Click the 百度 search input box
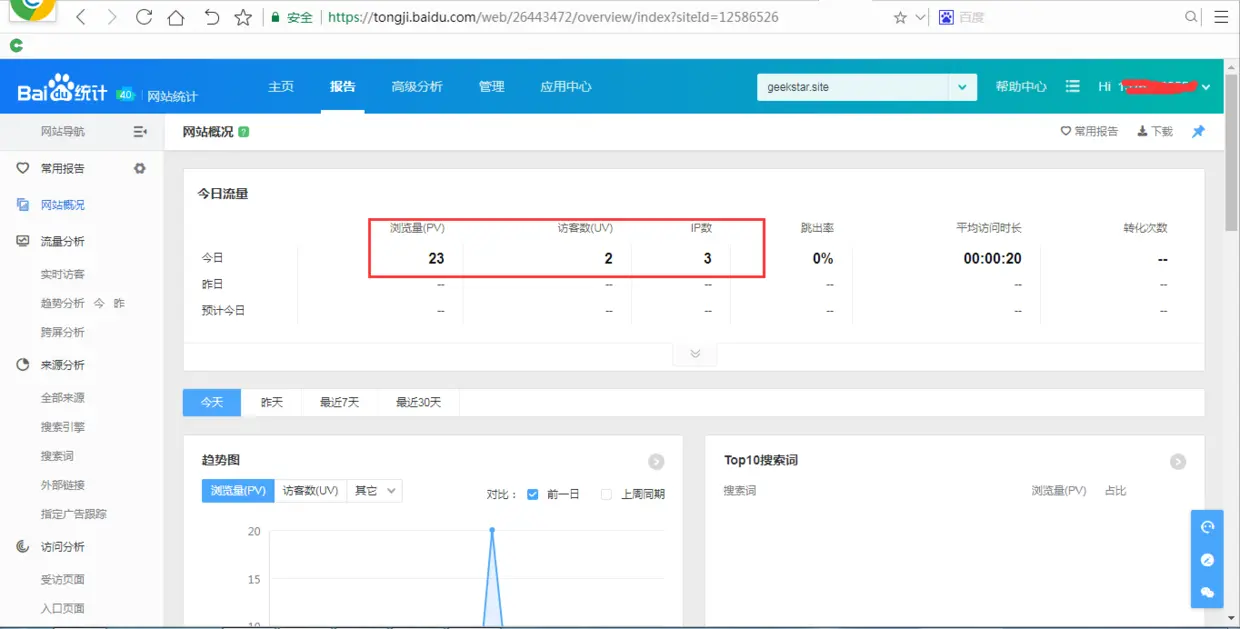Image resolution: width=1240 pixels, height=629 pixels. (1070, 17)
